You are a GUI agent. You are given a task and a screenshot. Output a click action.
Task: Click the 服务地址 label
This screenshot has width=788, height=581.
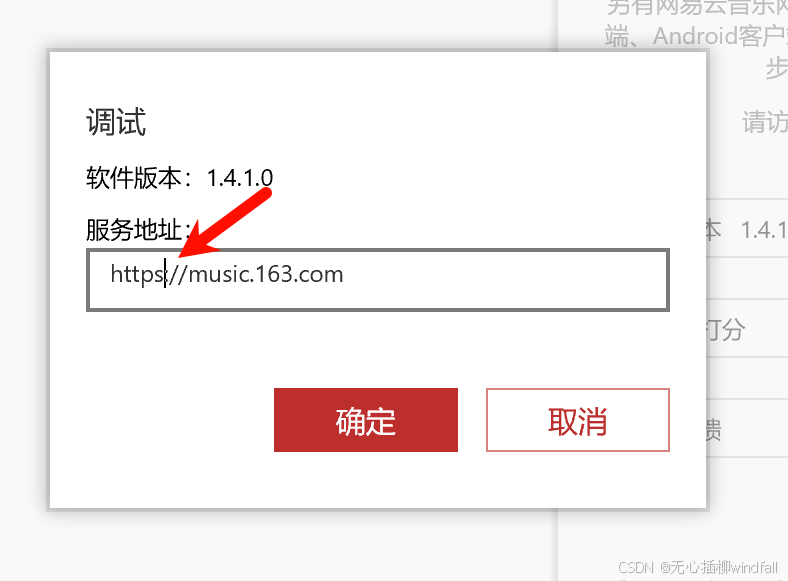click(x=134, y=230)
